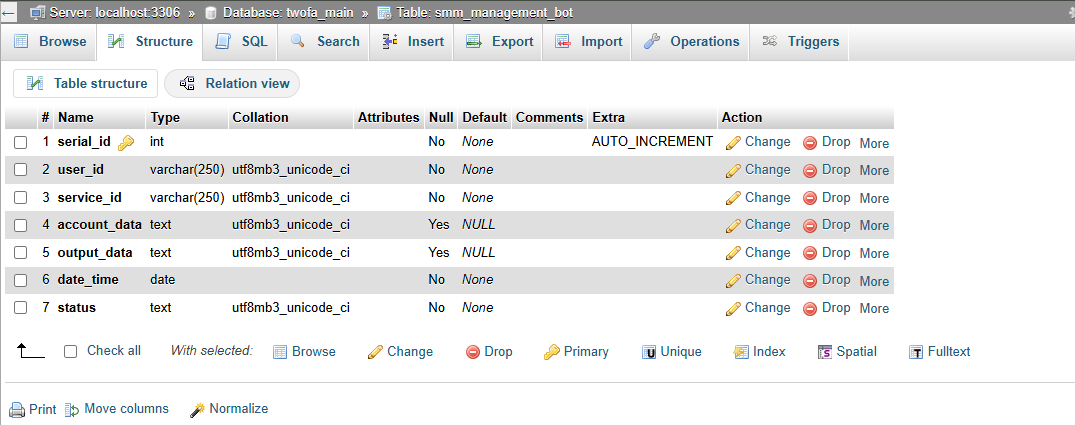Viewport: 1075px width, 425px height.
Task: Expand More options for service_id
Action: [x=874, y=198]
